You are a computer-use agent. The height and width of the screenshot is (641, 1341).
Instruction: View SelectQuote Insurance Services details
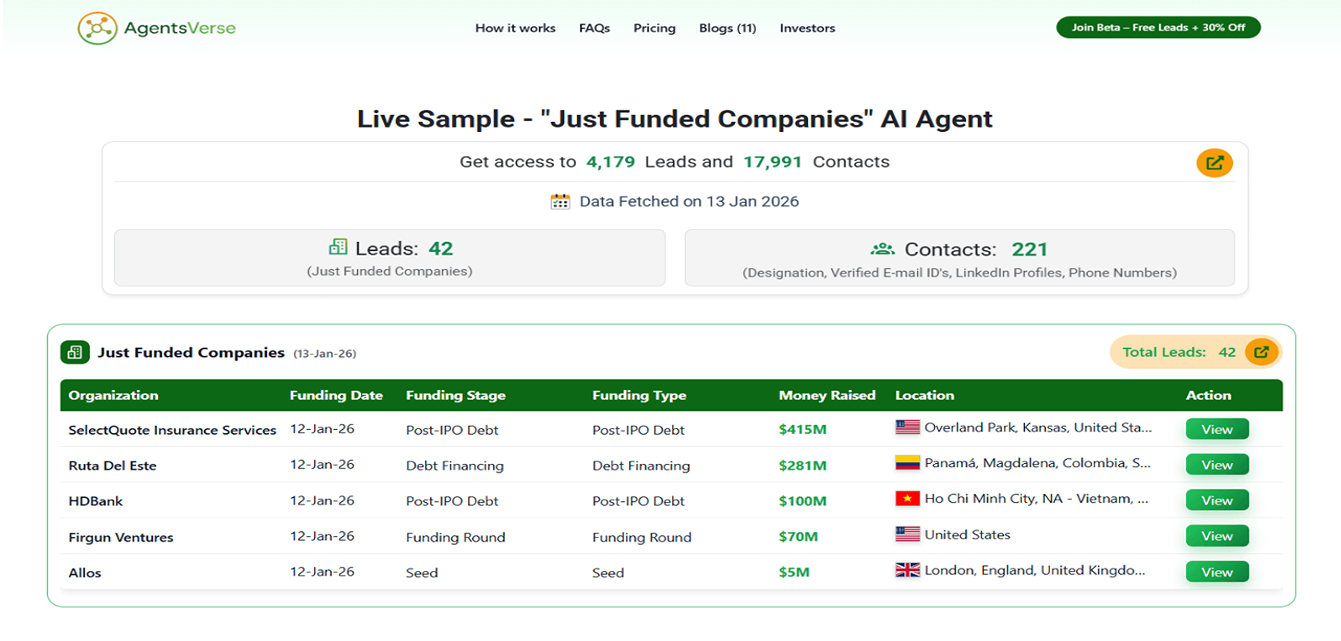coord(1217,429)
